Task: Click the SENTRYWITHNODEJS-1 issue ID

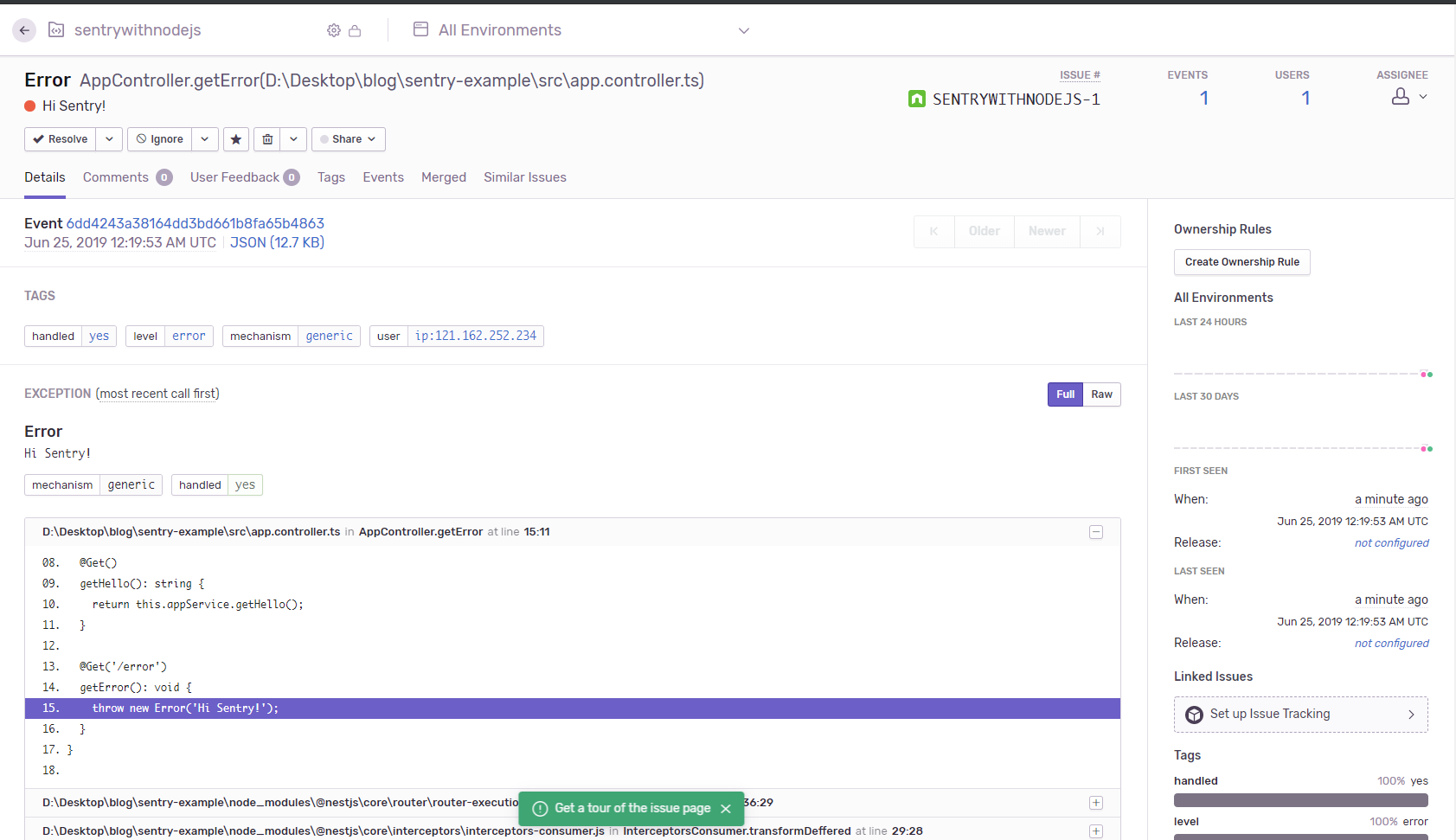Action: click(1017, 99)
